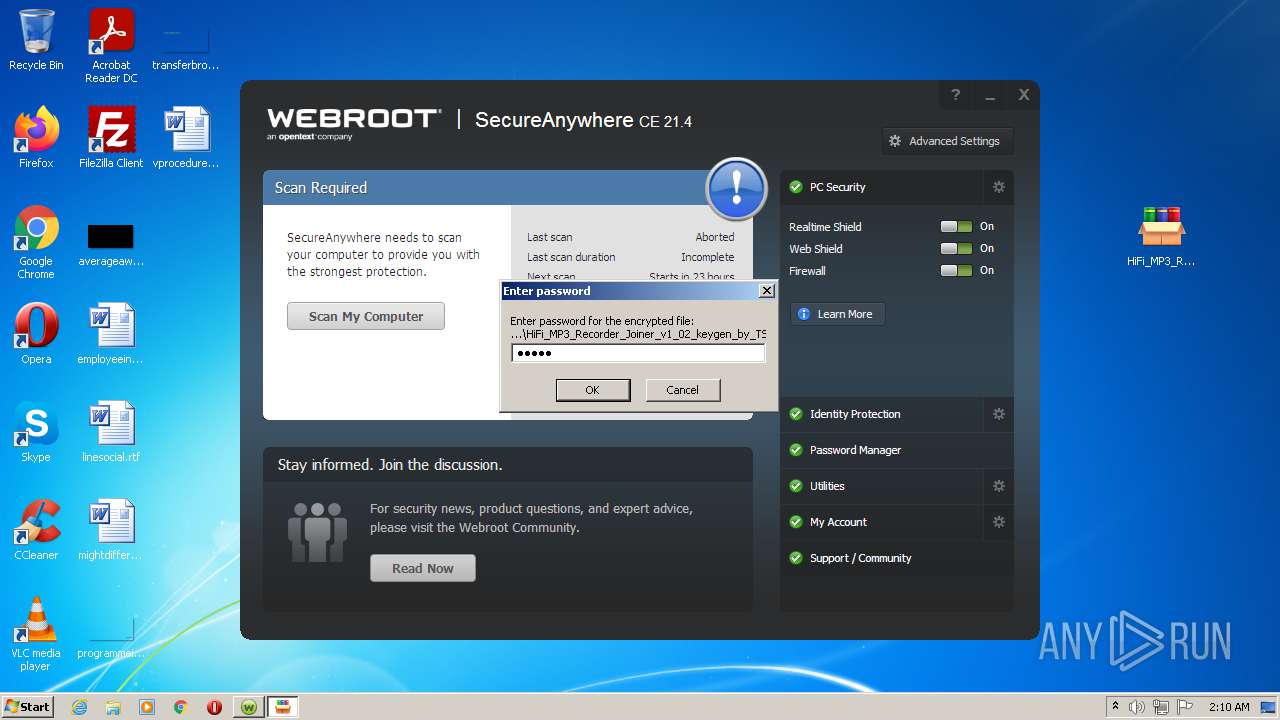Expand the PC Security section
This screenshot has width=1280, height=720.
tap(883, 187)
